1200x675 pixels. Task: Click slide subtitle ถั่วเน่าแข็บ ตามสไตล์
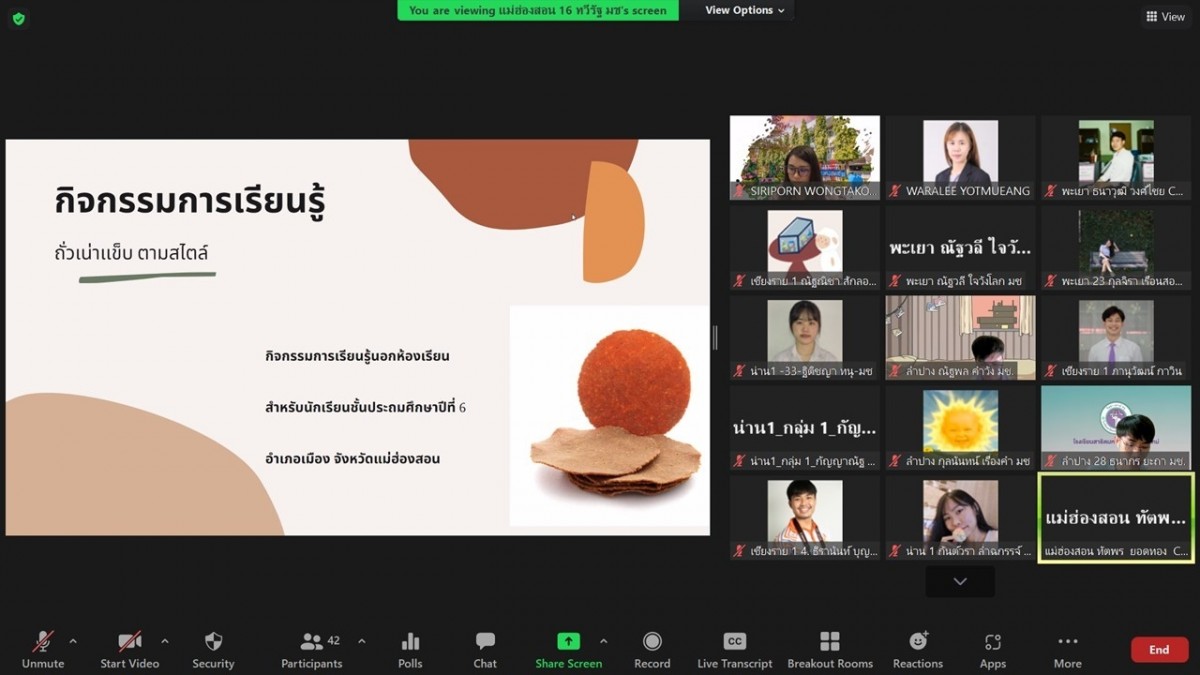point(131,253)
